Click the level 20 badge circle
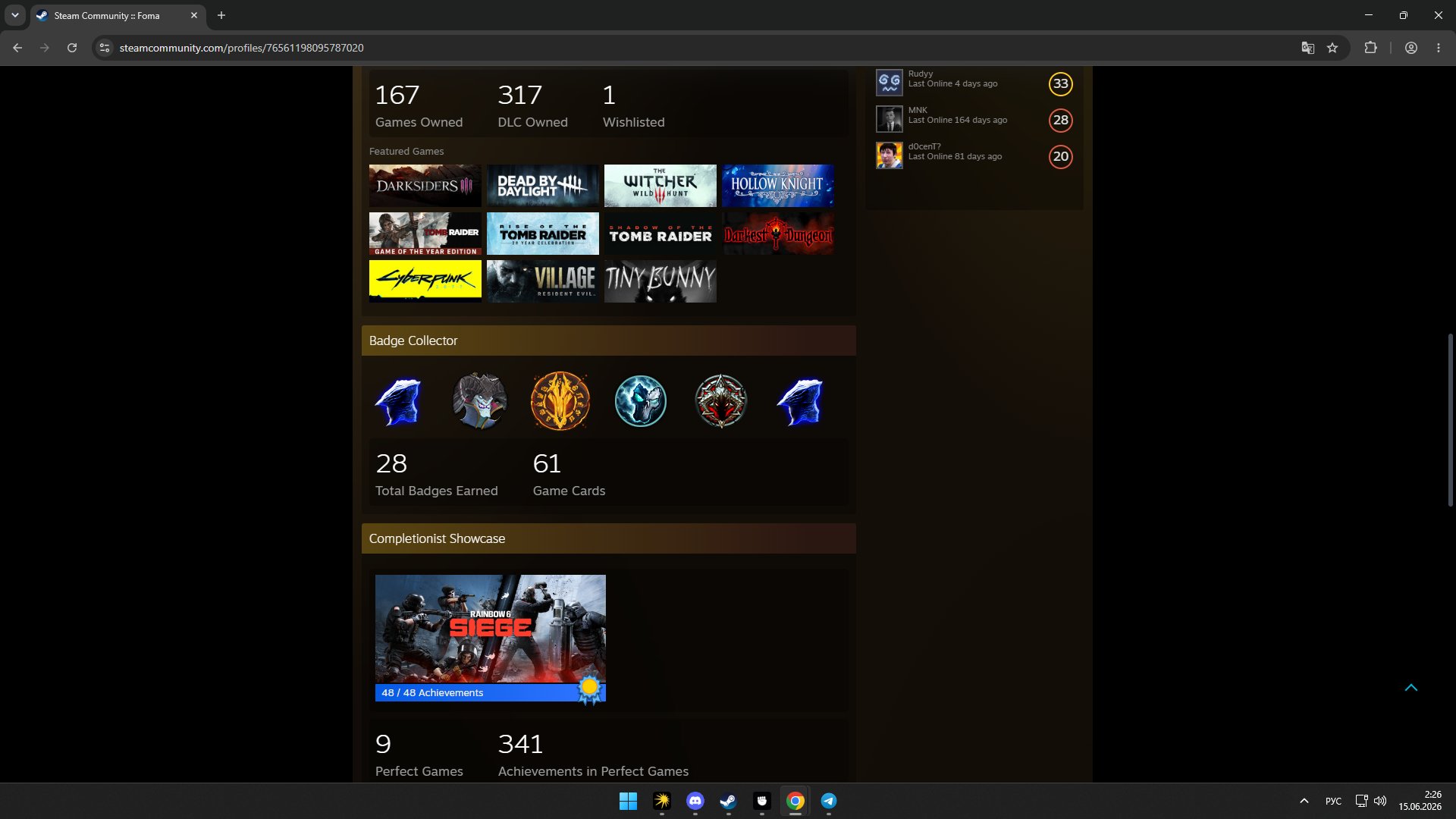 1061,156
